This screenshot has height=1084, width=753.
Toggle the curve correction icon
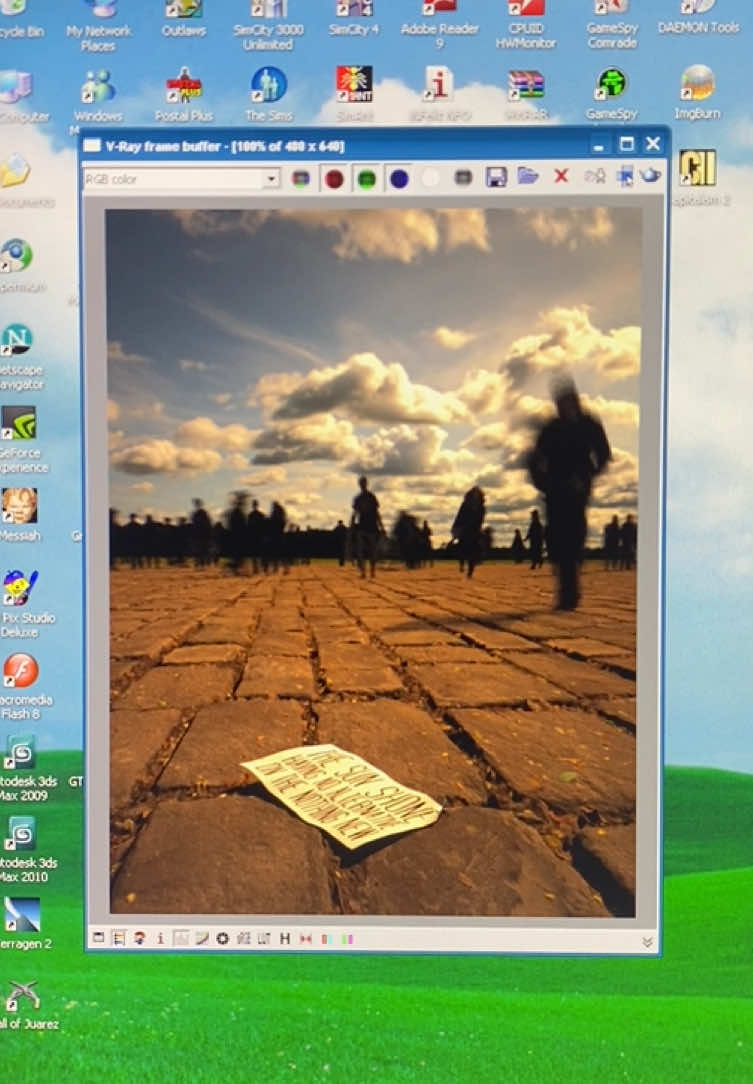(x=201, y=938)
